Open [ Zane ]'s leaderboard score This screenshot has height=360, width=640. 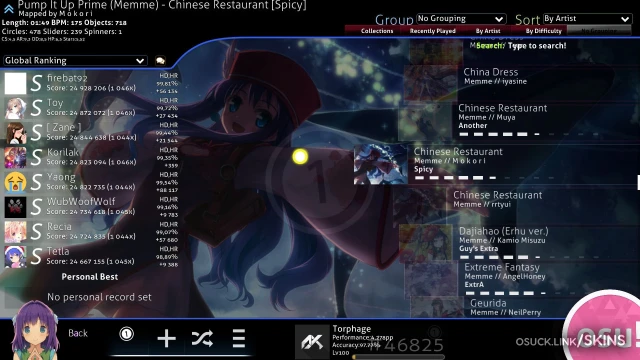pyautogui.click(x=91, y=132)
